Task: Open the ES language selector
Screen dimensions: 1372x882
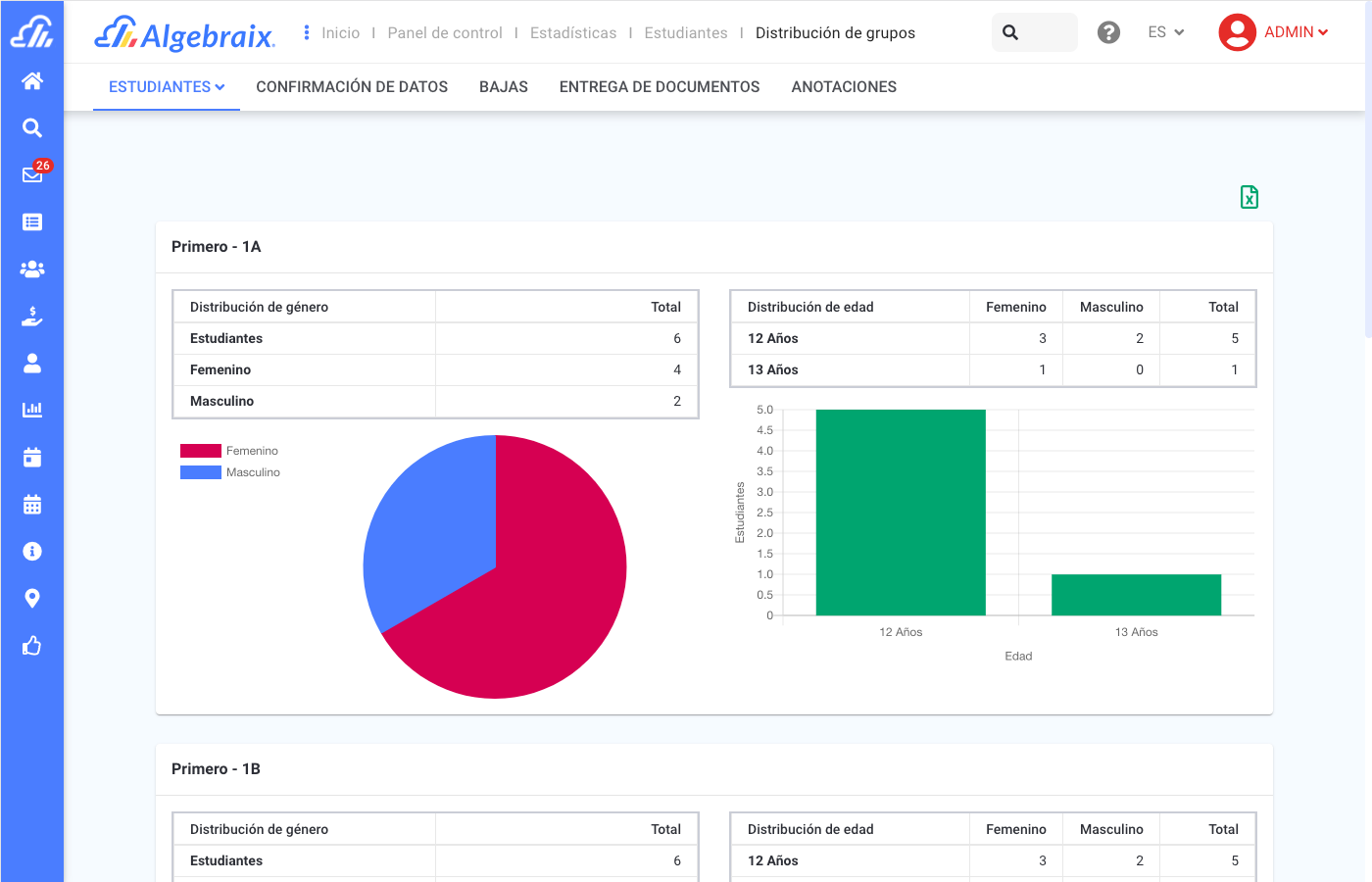Action: tap(1165, 32)
